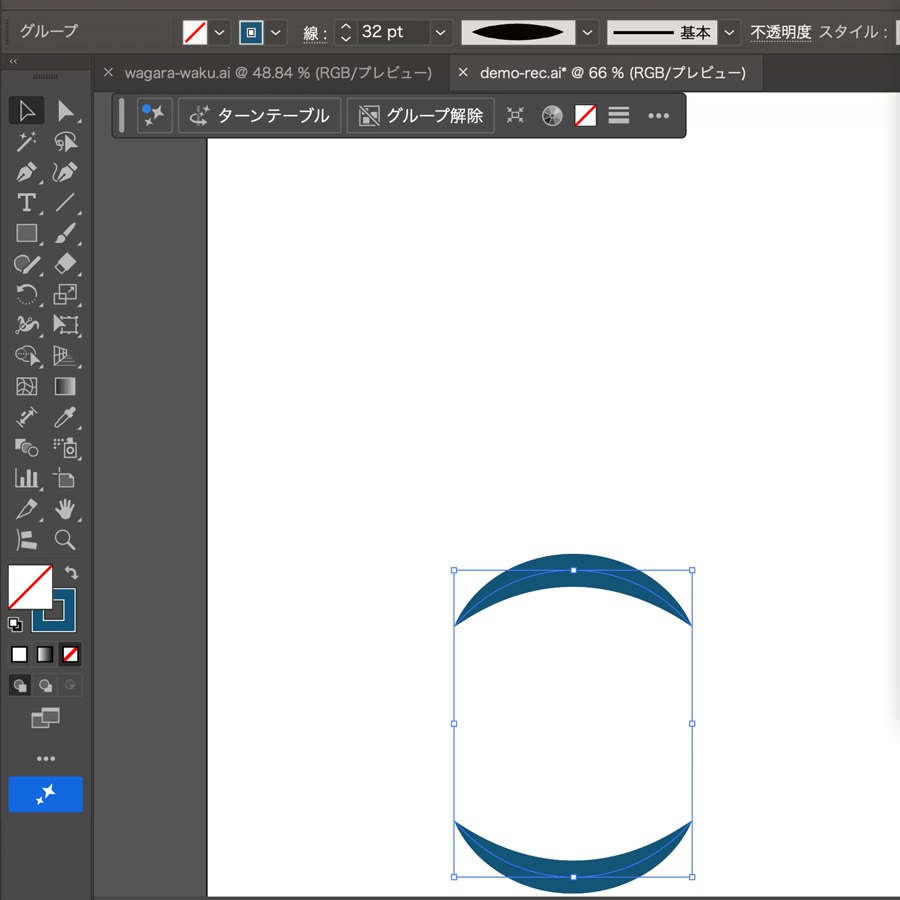Pick the Paintbrush tool
Image resolution: width=900 pixels, height=900 pixels.
[65, 233]
